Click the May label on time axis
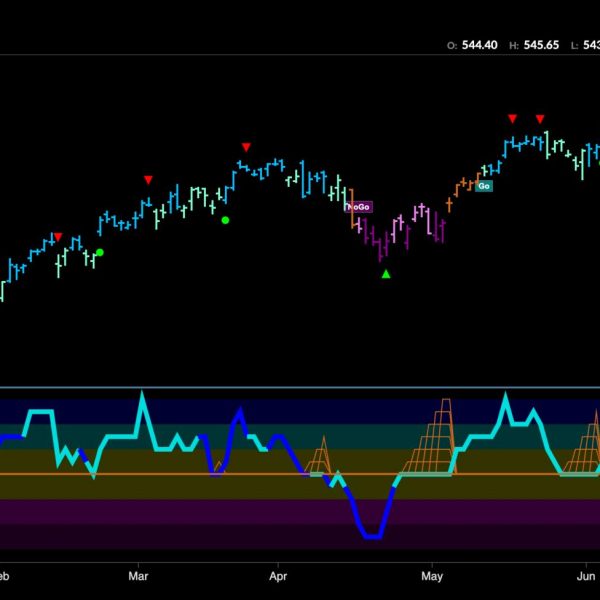Image resolution: width=600 pixels, height=600 pixels. point(432,576)
